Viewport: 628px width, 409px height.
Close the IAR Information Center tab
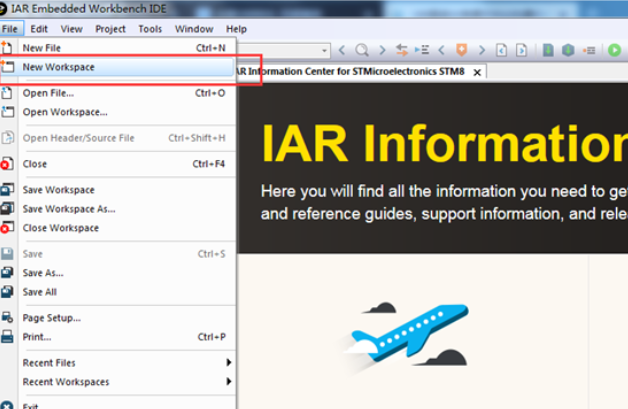pos(477,73)
